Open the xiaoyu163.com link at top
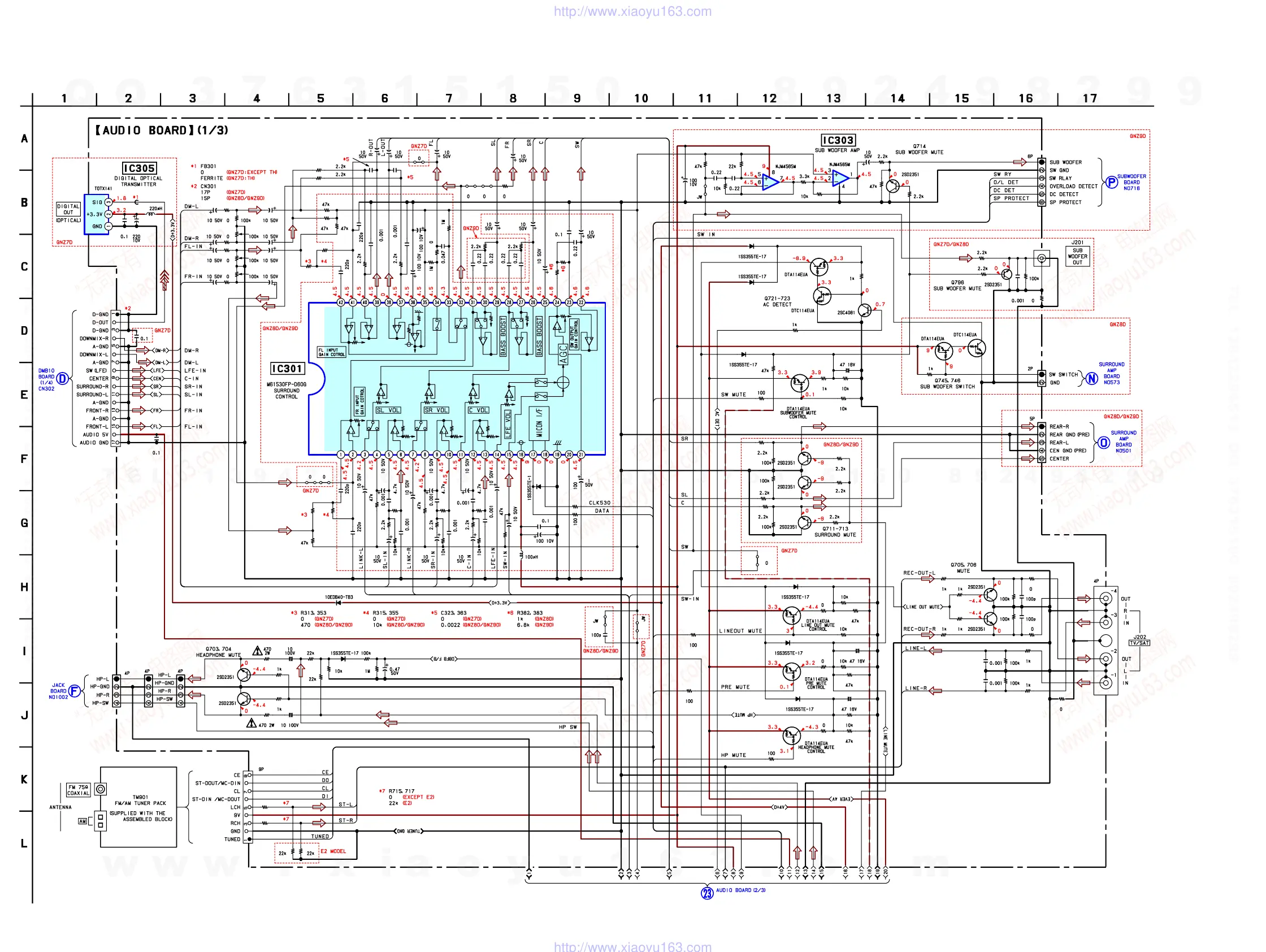The width and height of the screenshot is (1266, 952). click(632, 11)
